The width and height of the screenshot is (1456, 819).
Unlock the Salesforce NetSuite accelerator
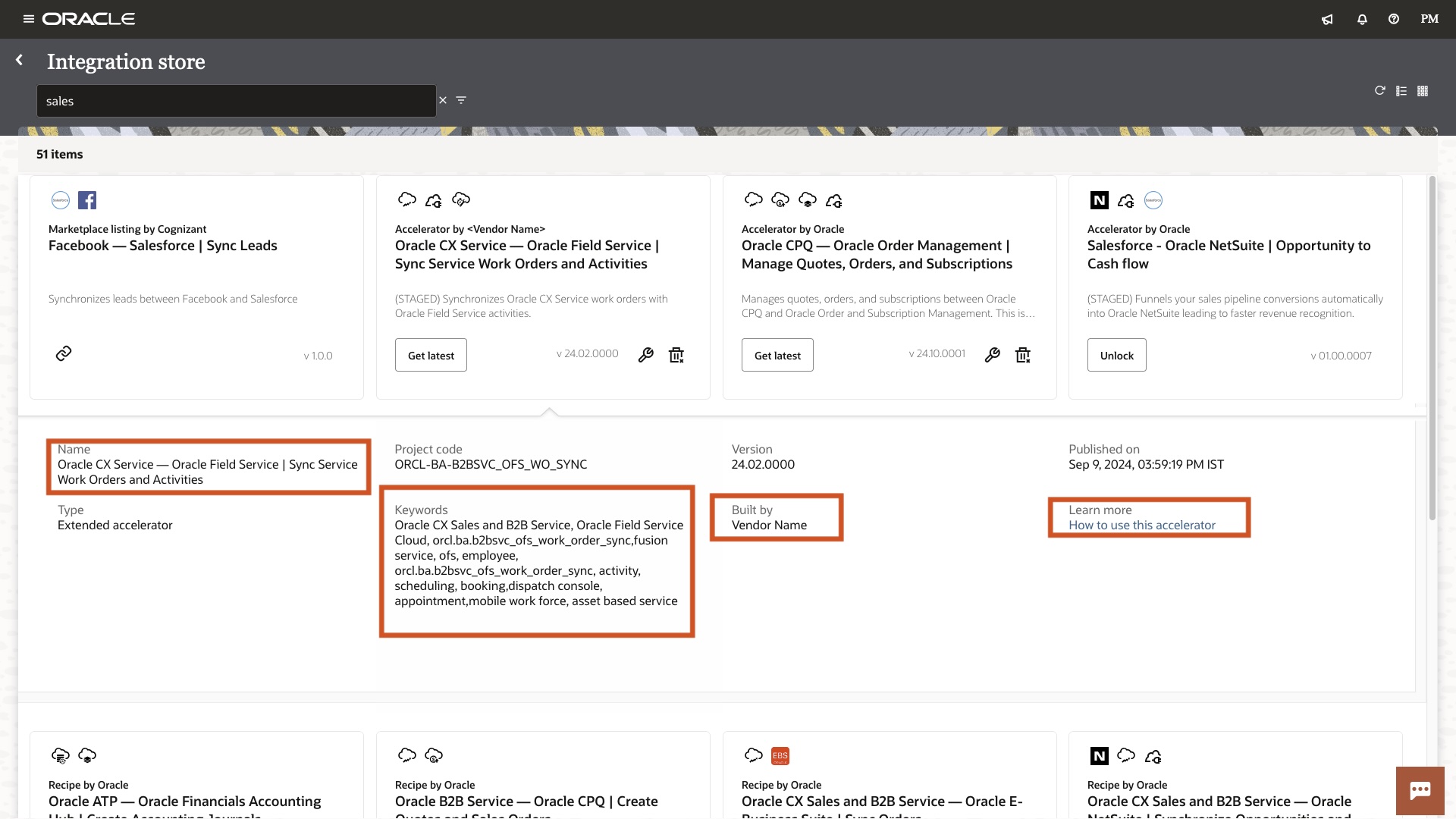point(1116,356)
